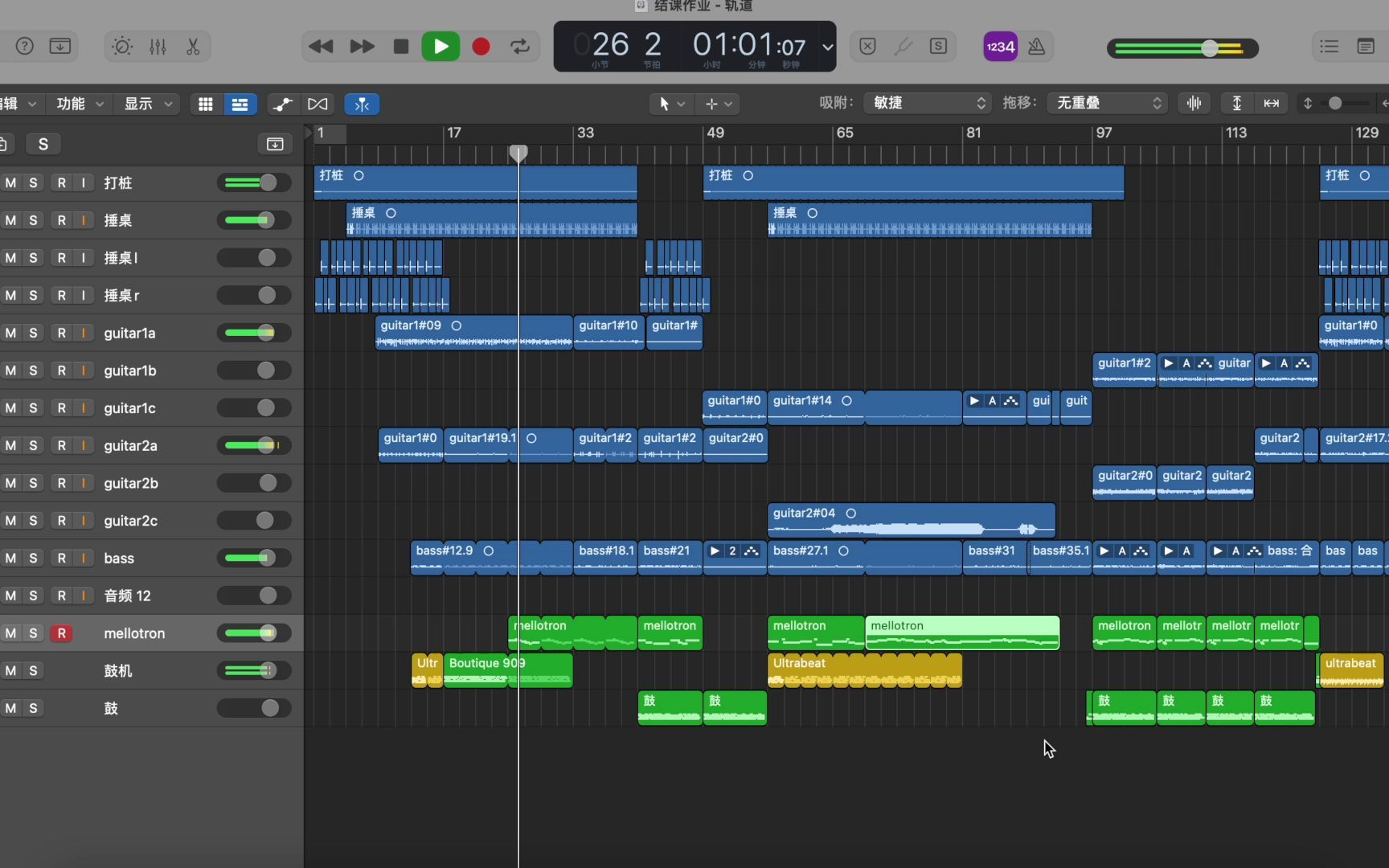The width and height of the screenshot is (1389, 868).
Task: Click the green Play button
Action: [440, 47]
